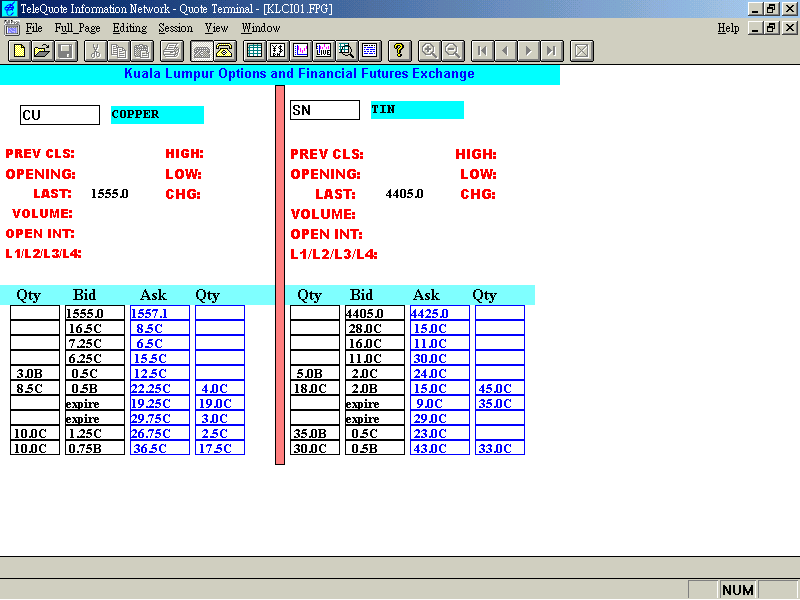Click copper bid cell 0.75B
The image size is (800, 600).
pos(94,448)
